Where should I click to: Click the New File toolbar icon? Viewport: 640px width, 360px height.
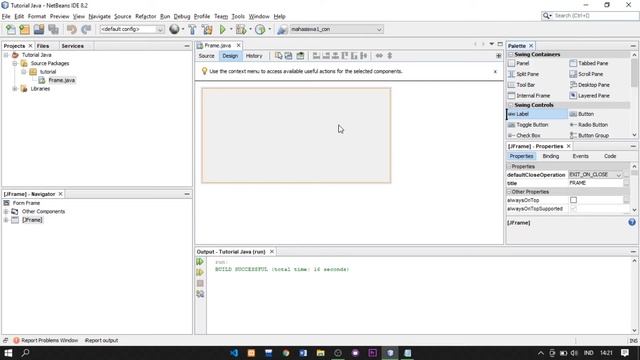click(x=11, y=29)
